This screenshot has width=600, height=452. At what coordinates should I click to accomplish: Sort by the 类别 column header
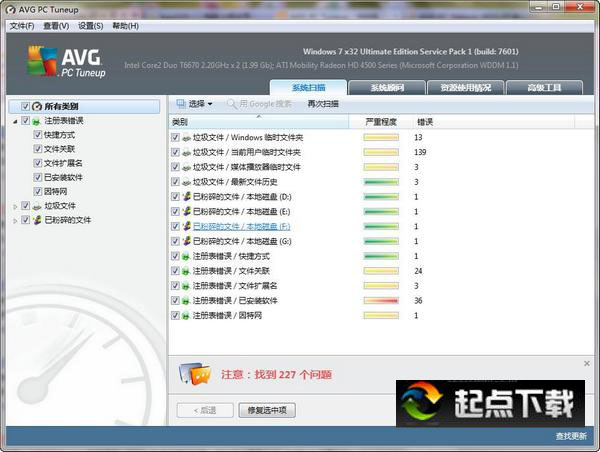[259, 122]
